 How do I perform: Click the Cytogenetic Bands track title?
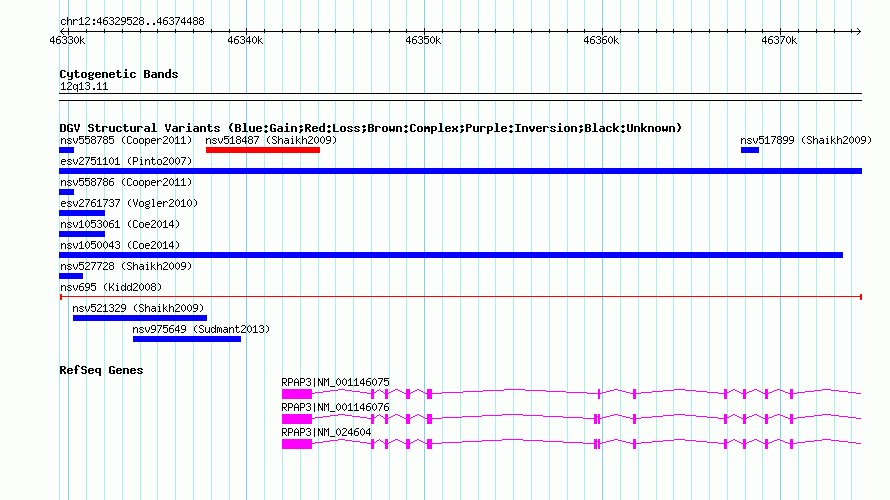[x=119, y=74]
